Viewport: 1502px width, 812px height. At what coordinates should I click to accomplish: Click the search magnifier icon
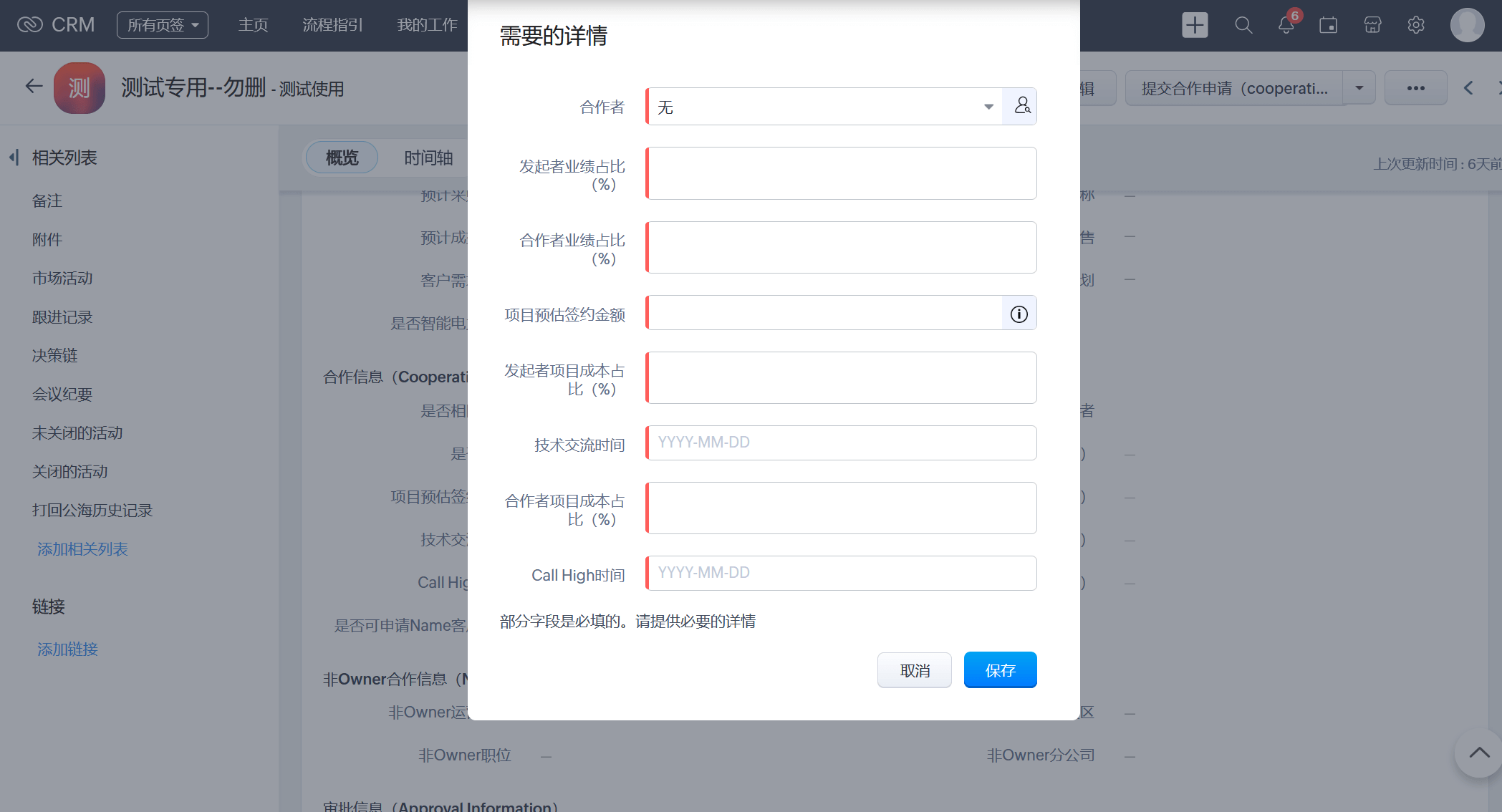(x=1243, y=26)
